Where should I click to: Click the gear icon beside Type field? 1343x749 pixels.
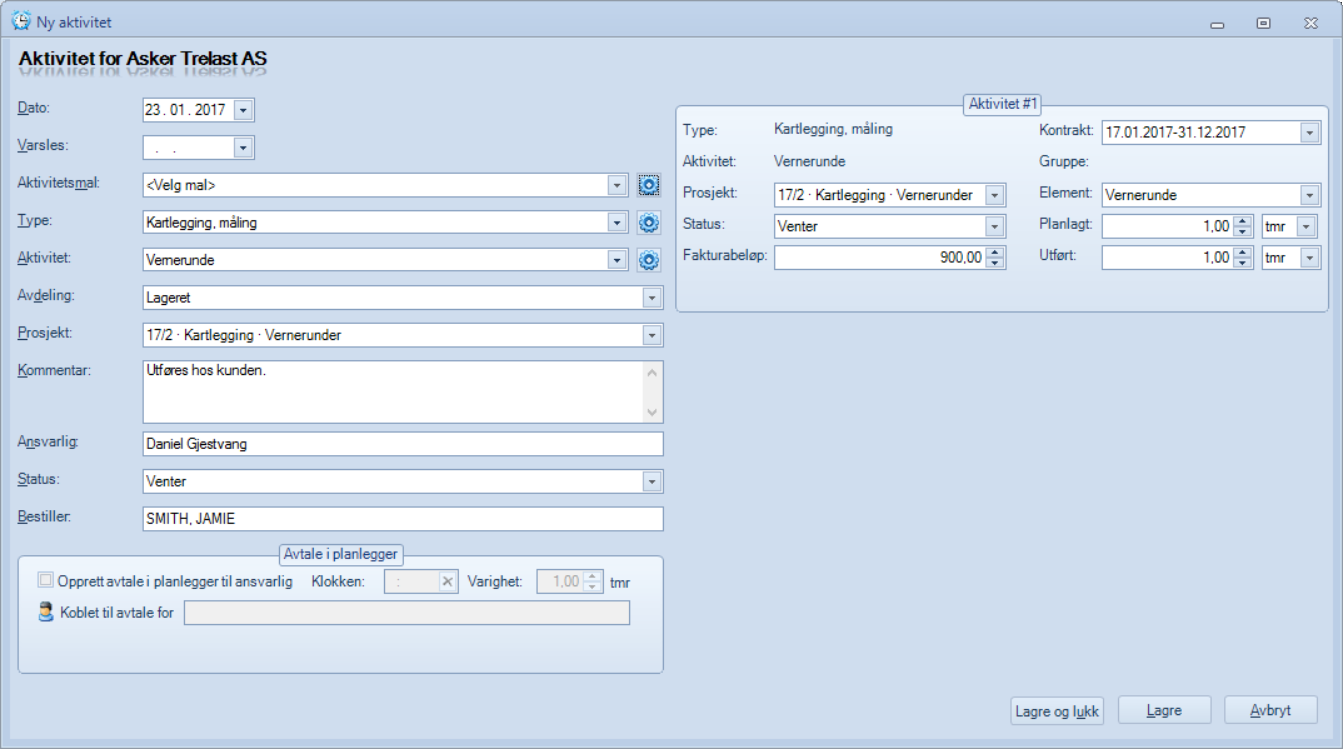pos(649,222)
